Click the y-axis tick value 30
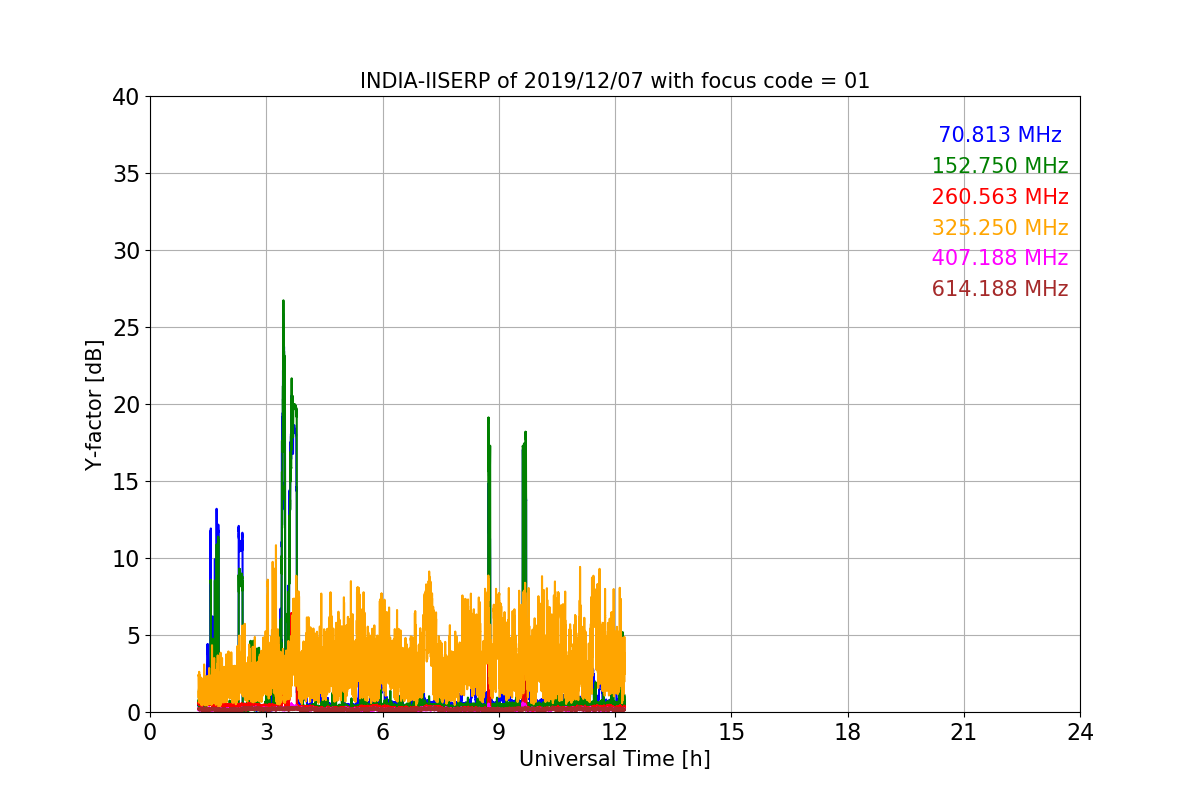The image size is (1200, 800). click(x=126, y=251)
